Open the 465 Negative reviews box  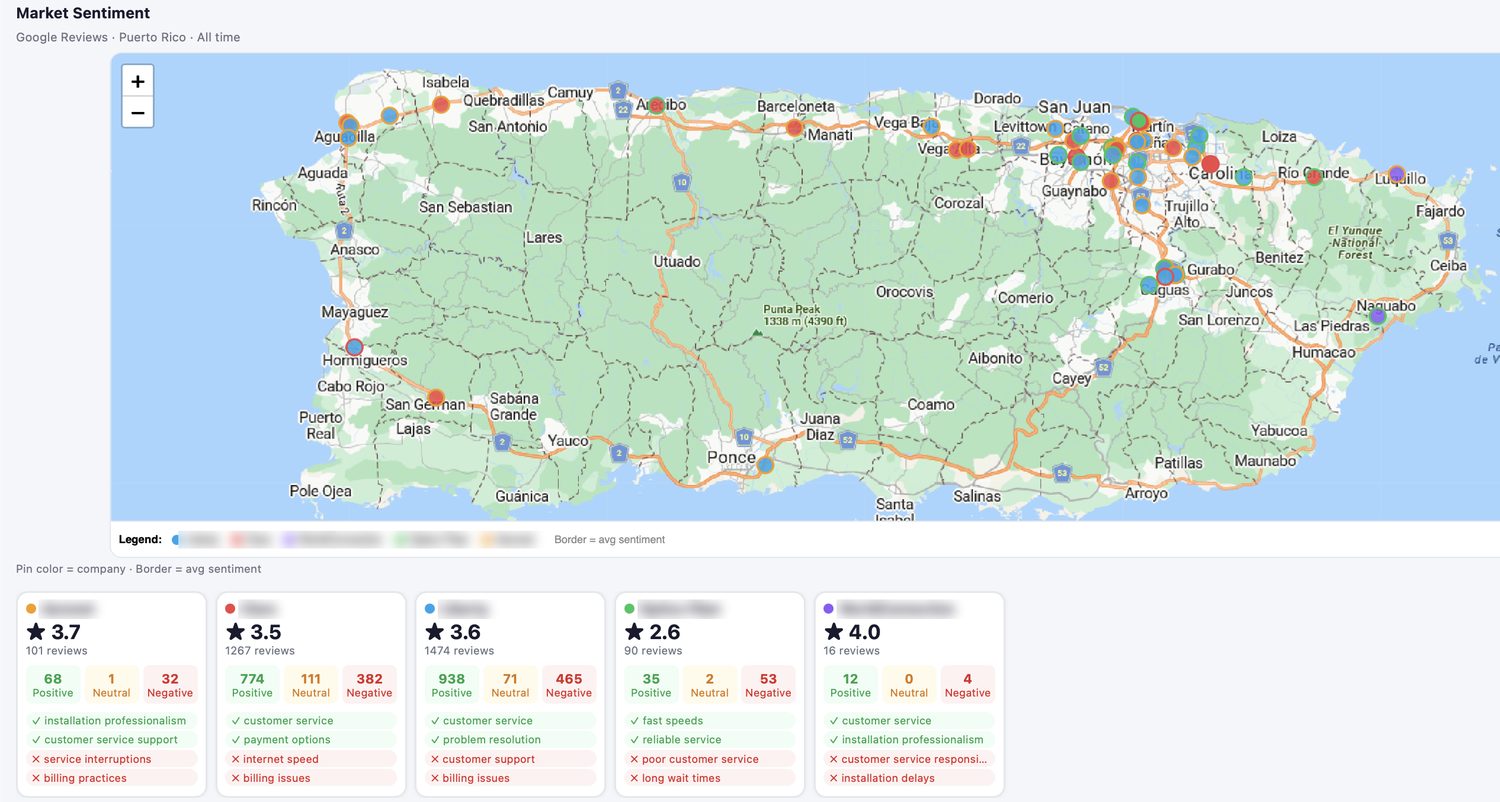click(569, 685)
